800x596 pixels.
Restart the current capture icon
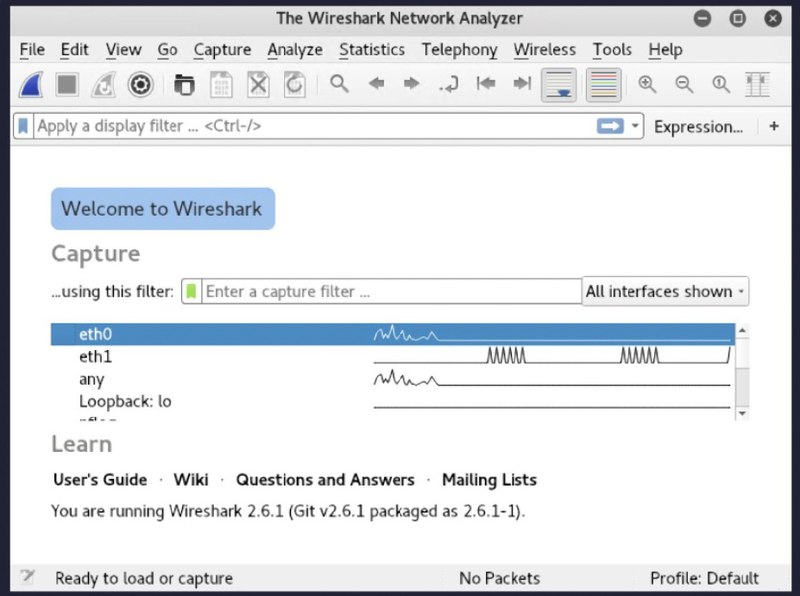click(x=104, y=85)
